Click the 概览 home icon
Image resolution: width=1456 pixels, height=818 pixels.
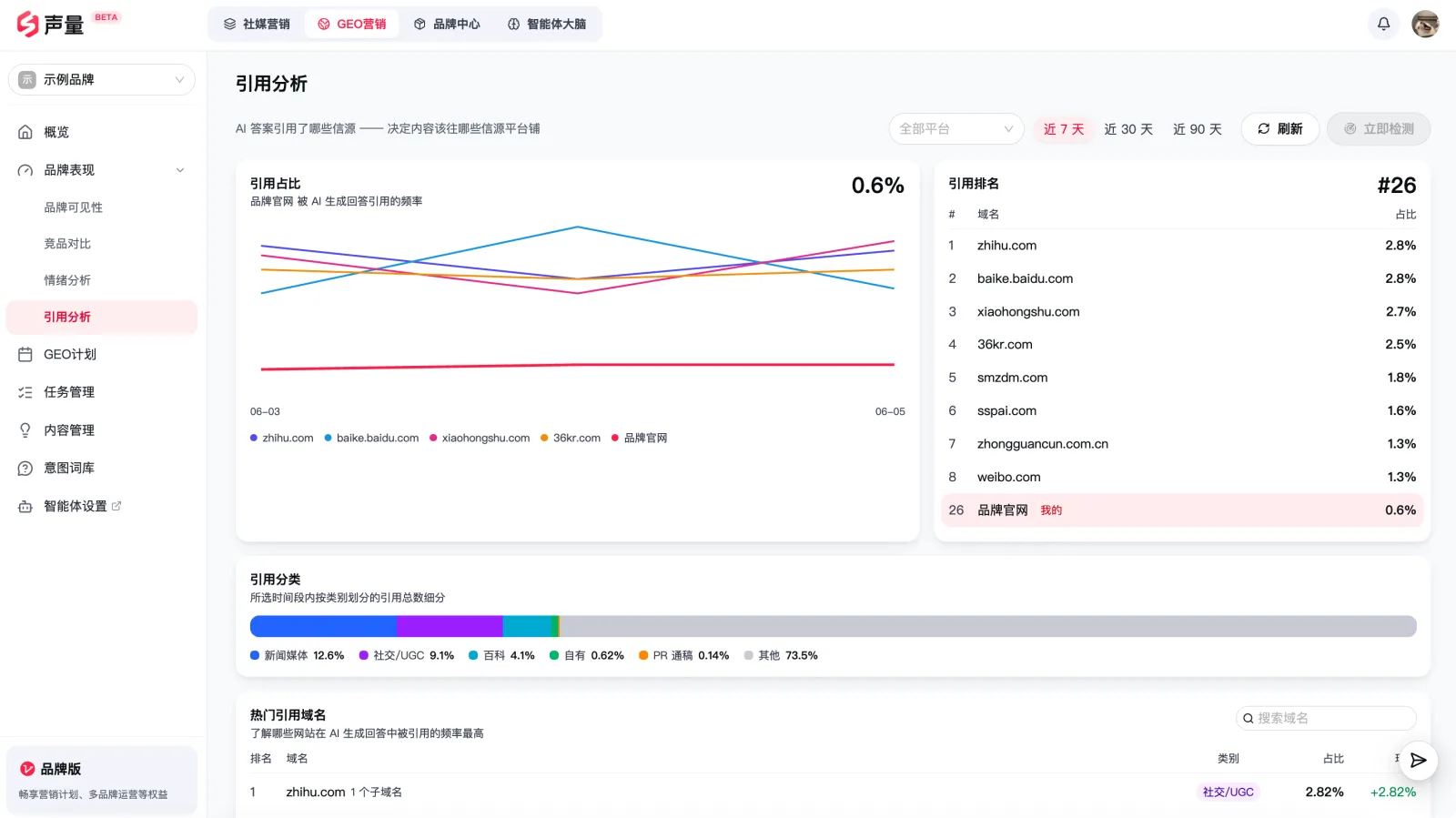(x=25, y=132)
